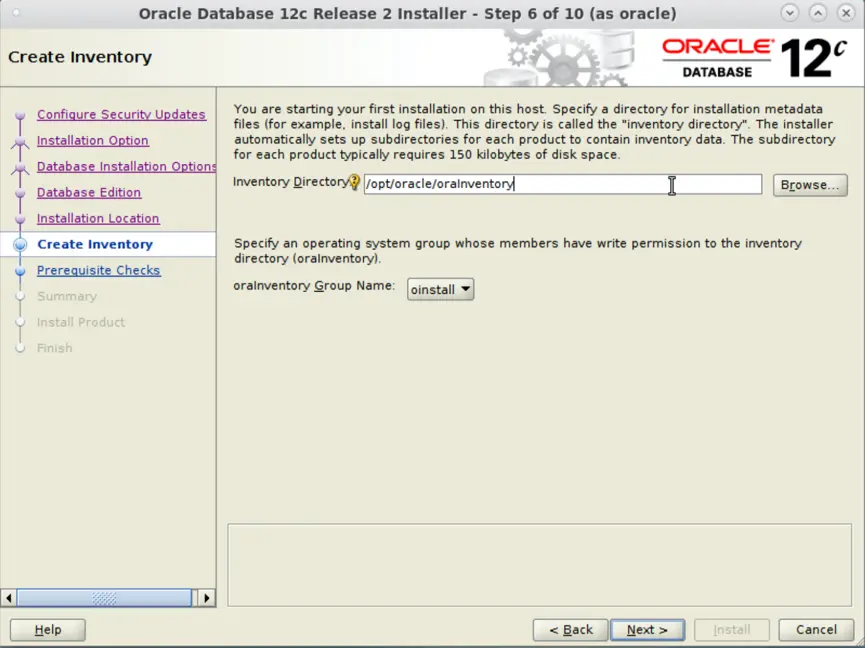Click the Oracle 12c Database logo
Image resolution: width=865 pixels, height=648 pixels.
[x=754, y=58]
